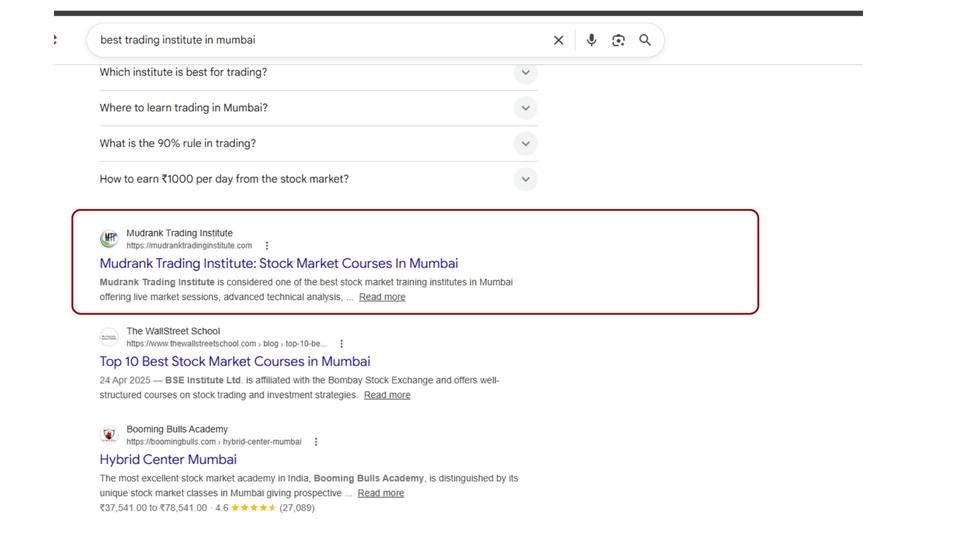Image resolution: width=960 pixels, height=540 pixels.
Task: Click Read more under WallStreet School snippet
Action: coord(387,395)
